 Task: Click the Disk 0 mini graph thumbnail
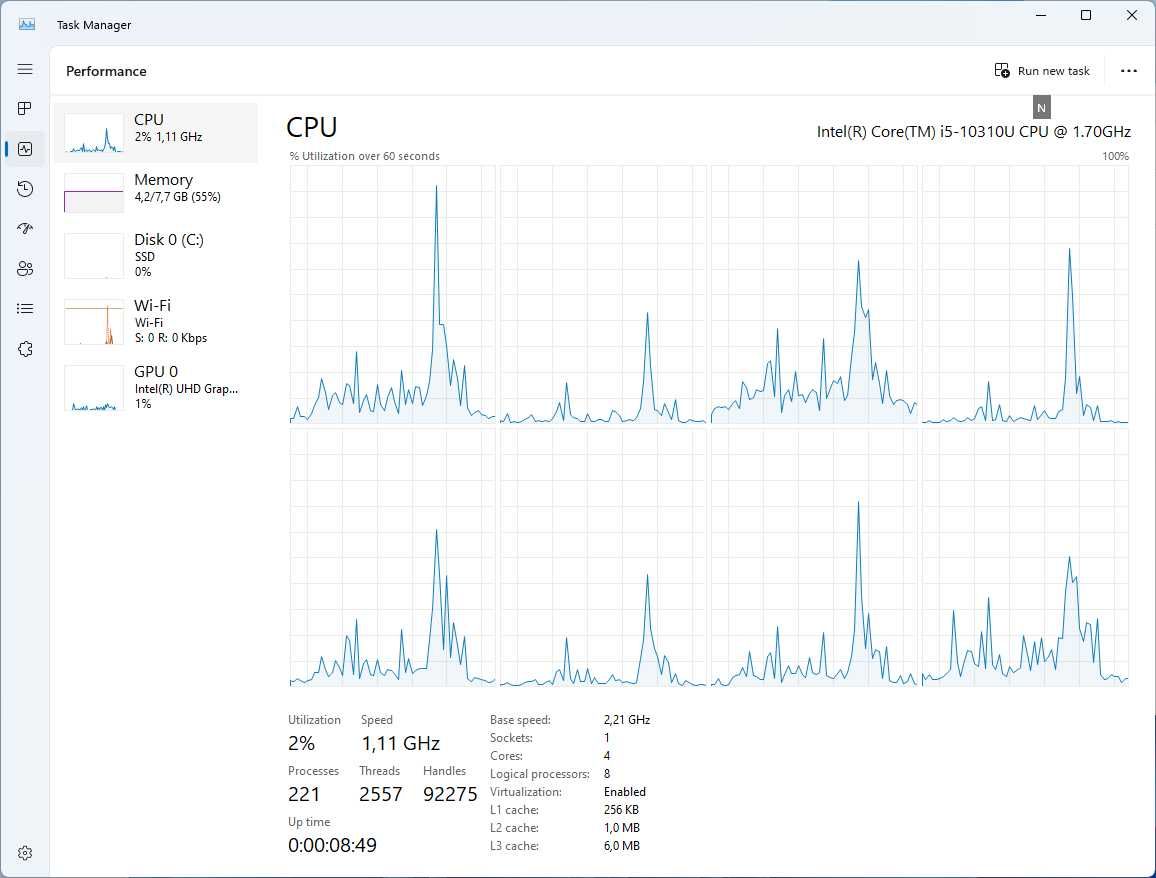[94, 256]
